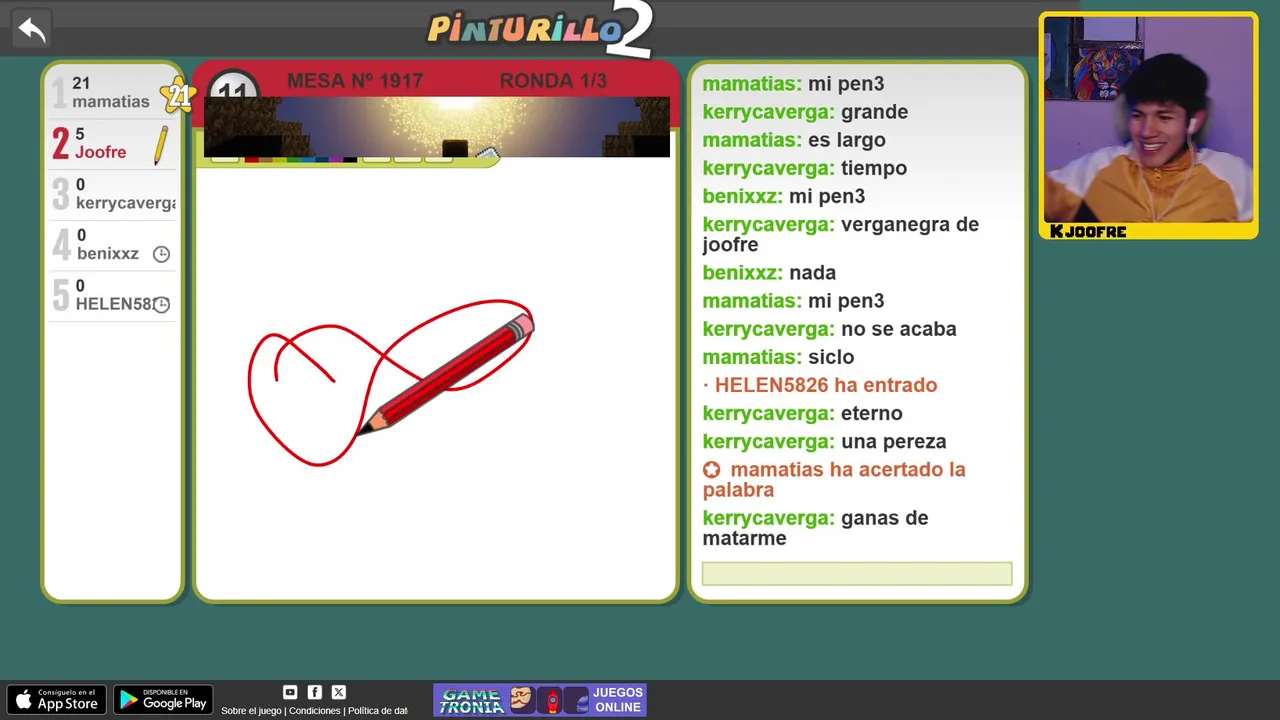
Task: Click the clock icon next to benixxz
Action: (161, 254)
